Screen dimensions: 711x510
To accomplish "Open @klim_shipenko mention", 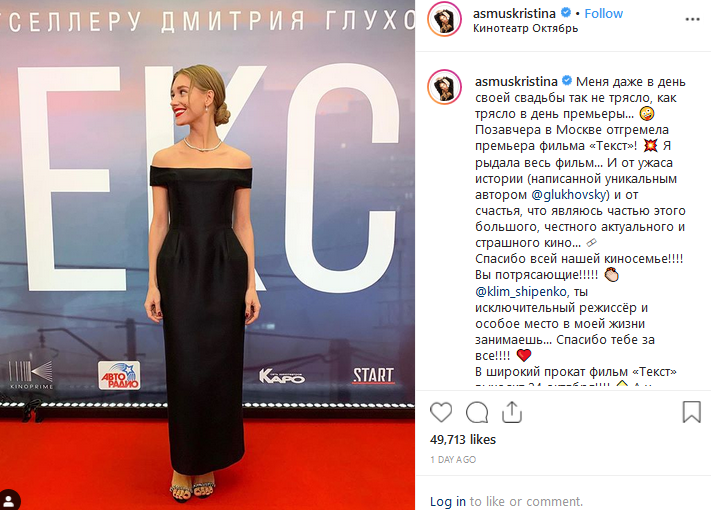I will pos(521,291).
